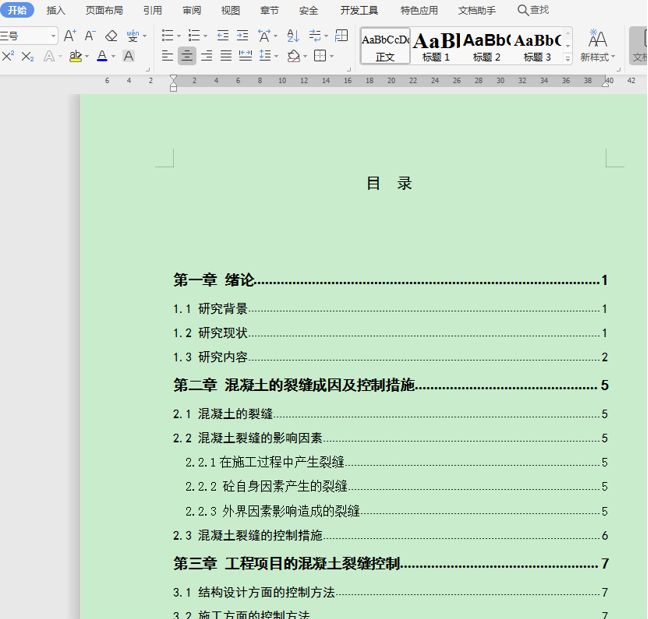Click the character shading icon

pyautogui.click(x=129, y=56)
